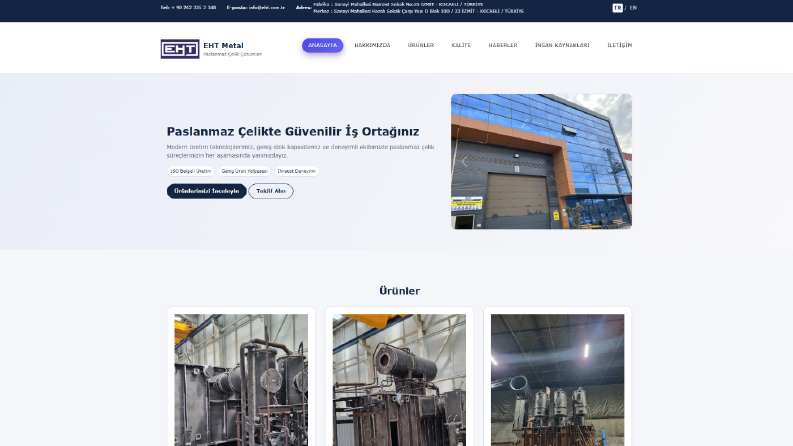Viewport: 793px width, 446px height.
Task: Open the ANASAYFA menu item
Action: pos(323,46)
